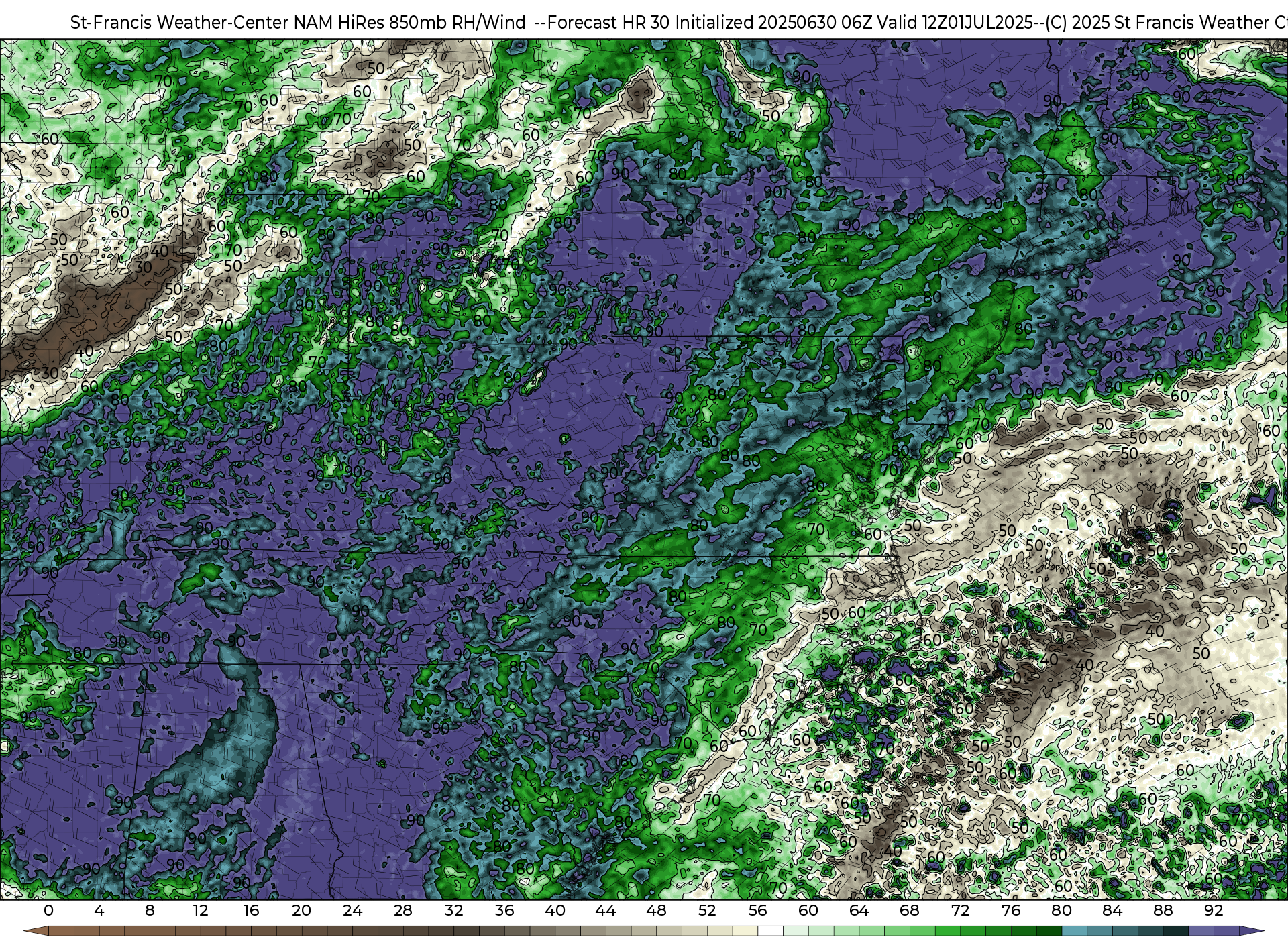
Task: Click the colorbar tick label "76"
Action: pyautogui.click(x=1011, y=911)
